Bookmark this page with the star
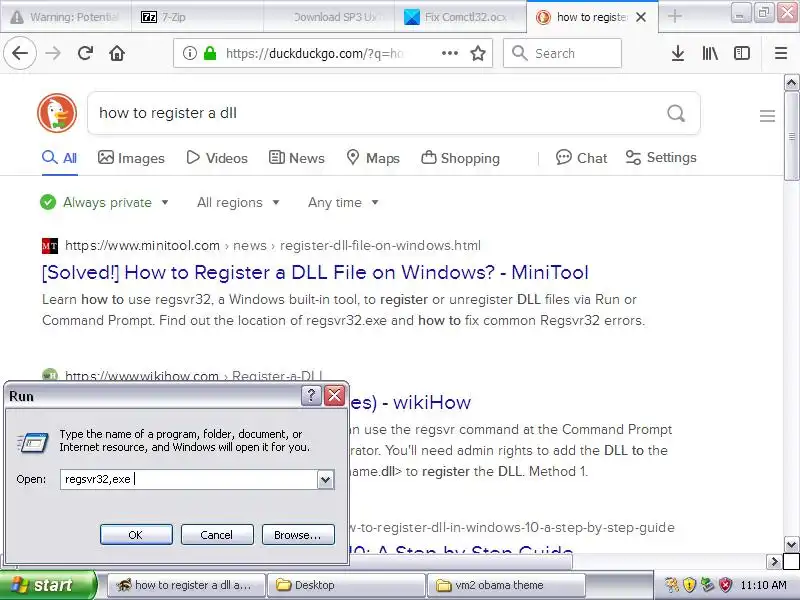Screen dimensions: 800x600 pyautogui.click(x=478, y=53)
